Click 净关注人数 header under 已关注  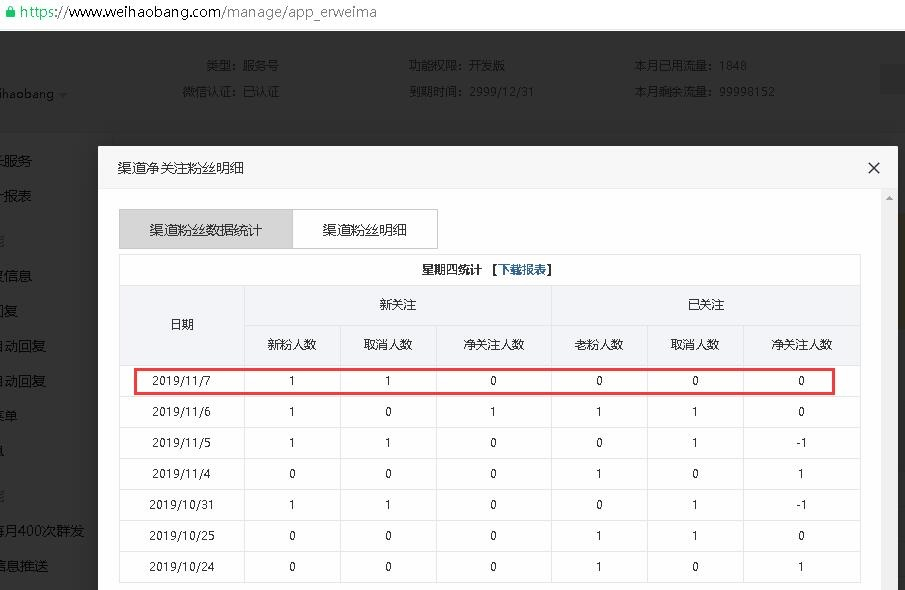802,345
